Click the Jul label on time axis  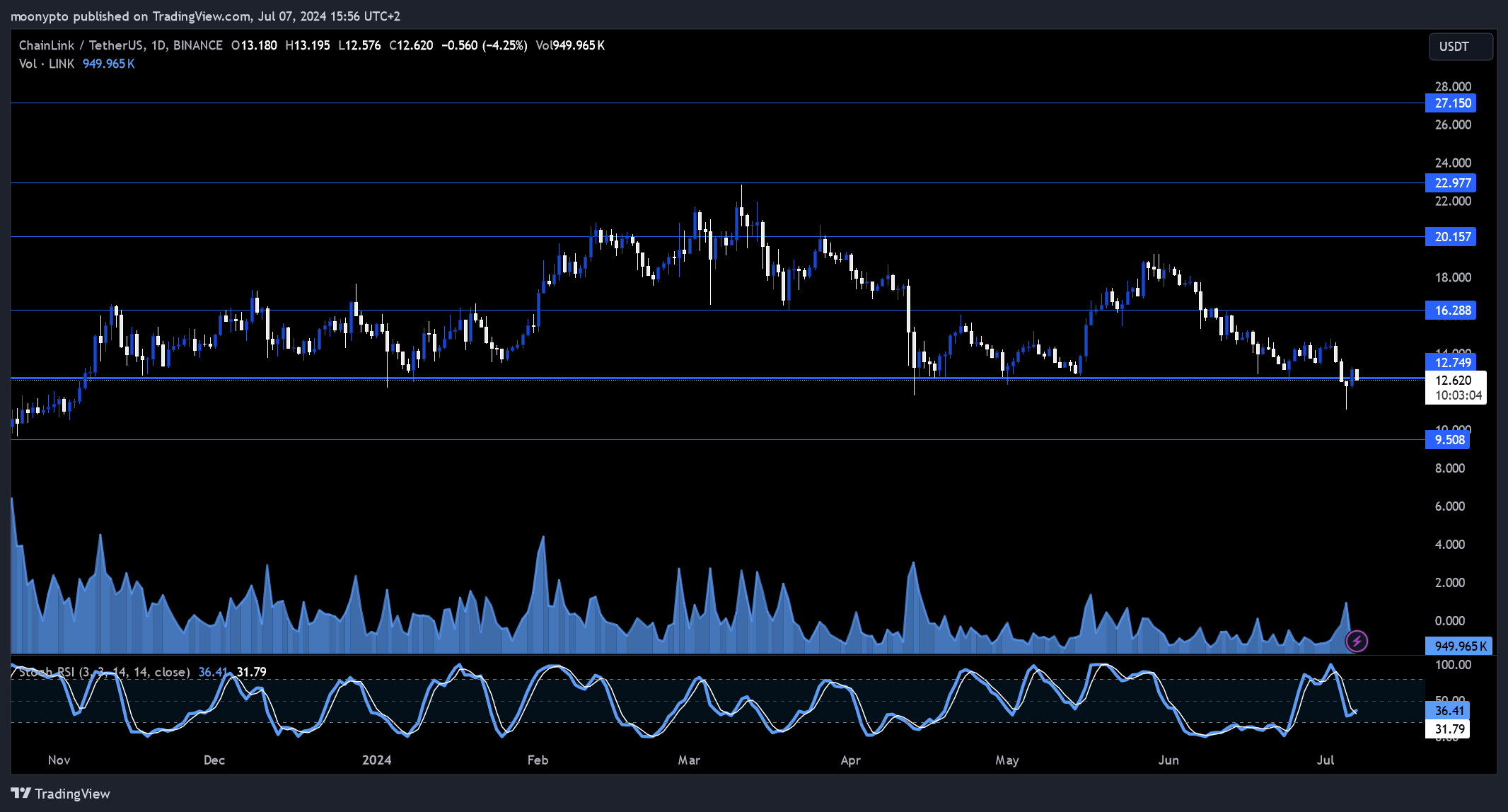[1326, 760]
